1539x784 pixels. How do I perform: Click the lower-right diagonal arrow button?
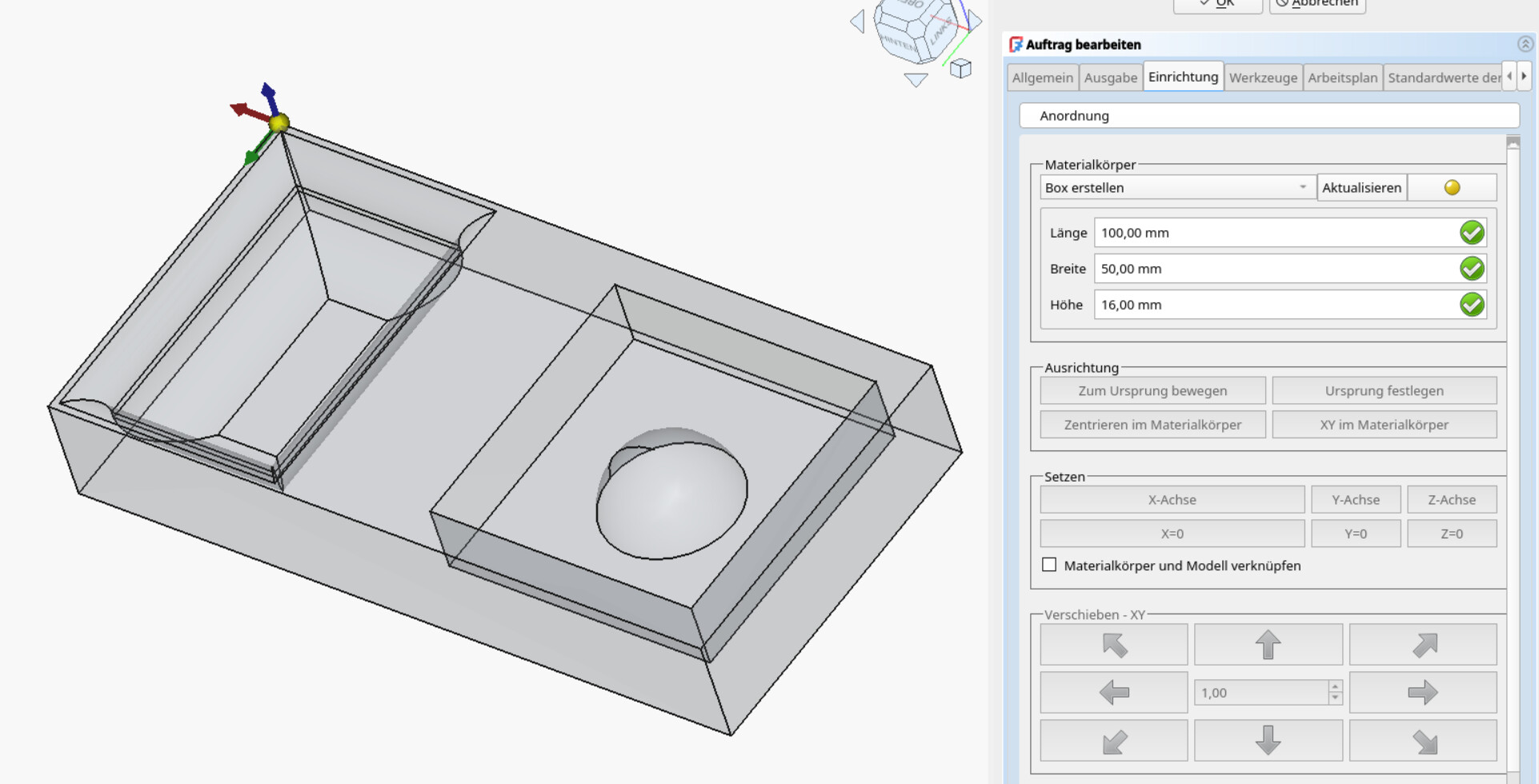point(1422,741)
